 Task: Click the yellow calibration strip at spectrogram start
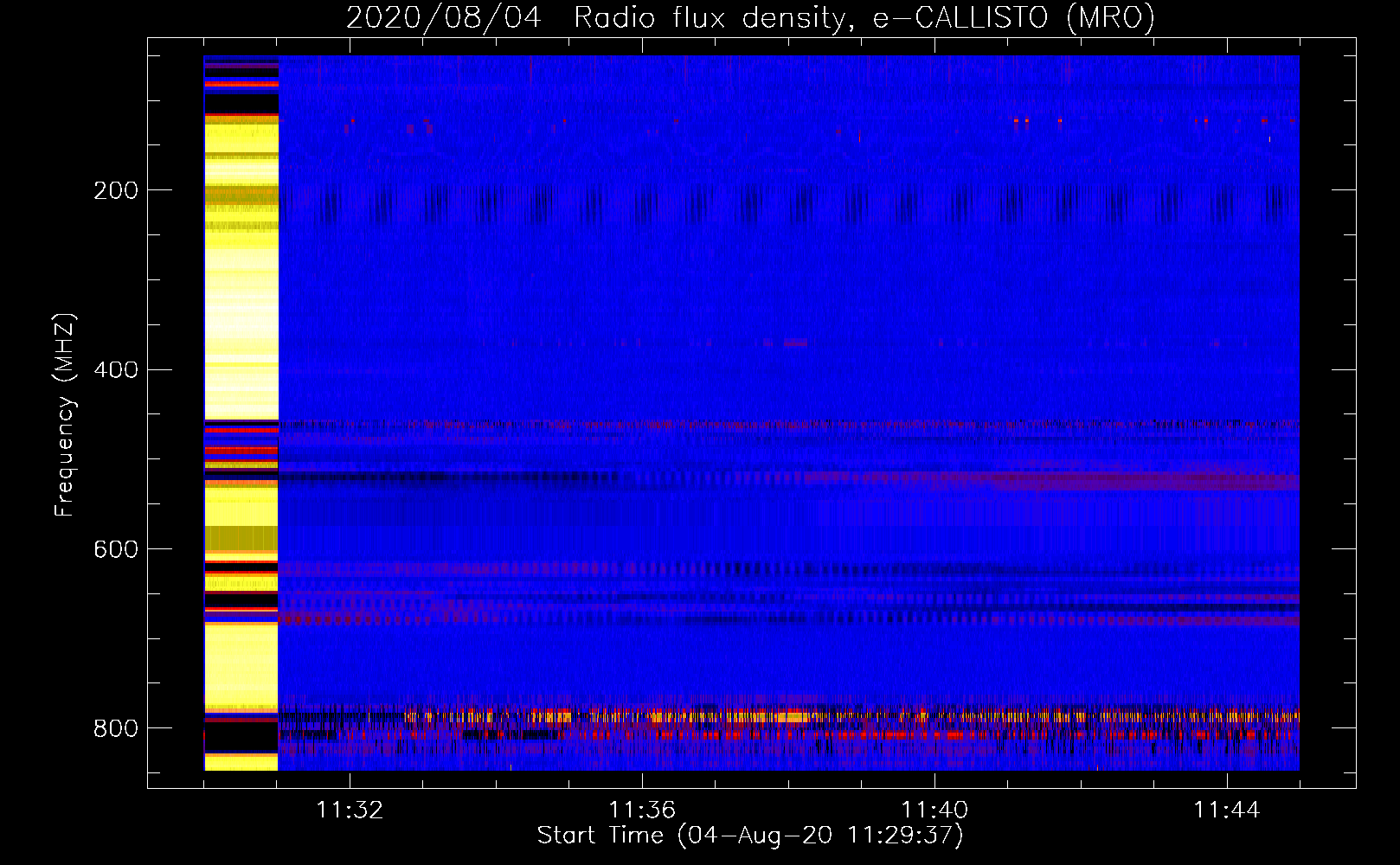pos(241,413)
